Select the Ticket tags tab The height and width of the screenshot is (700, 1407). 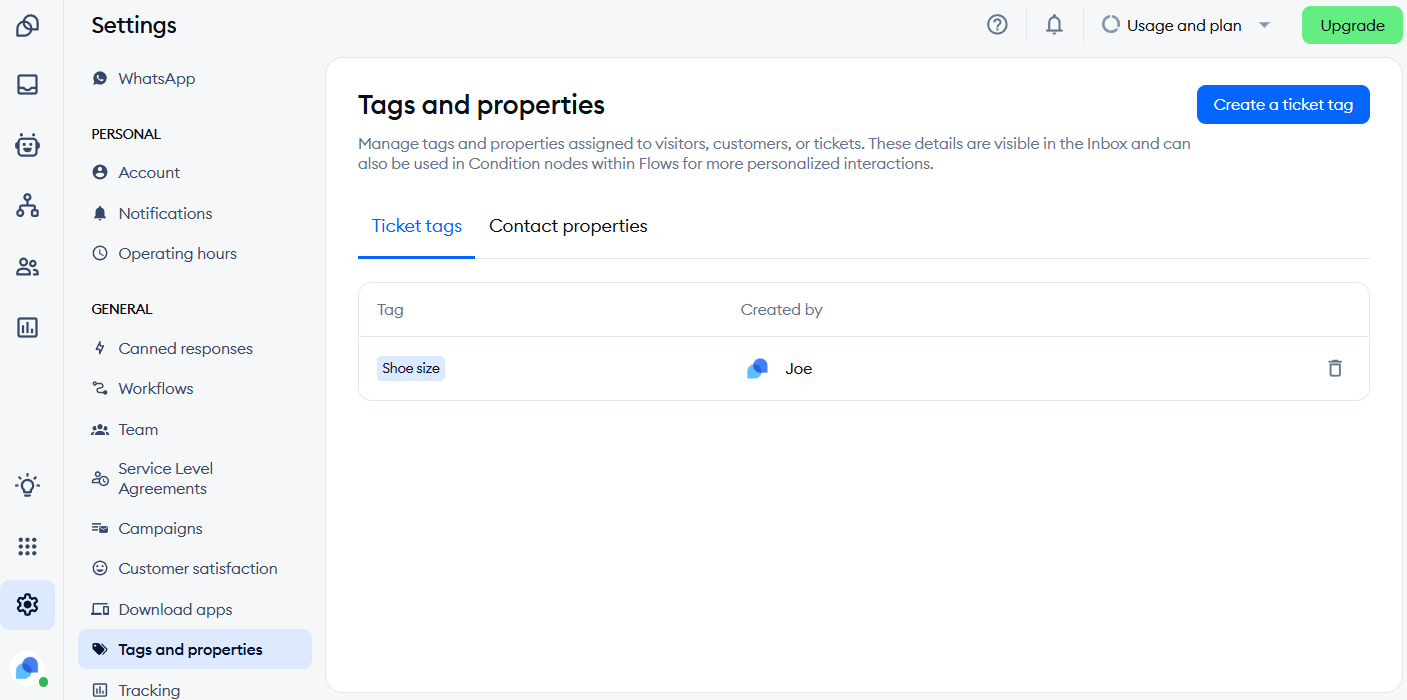(417, 226)
